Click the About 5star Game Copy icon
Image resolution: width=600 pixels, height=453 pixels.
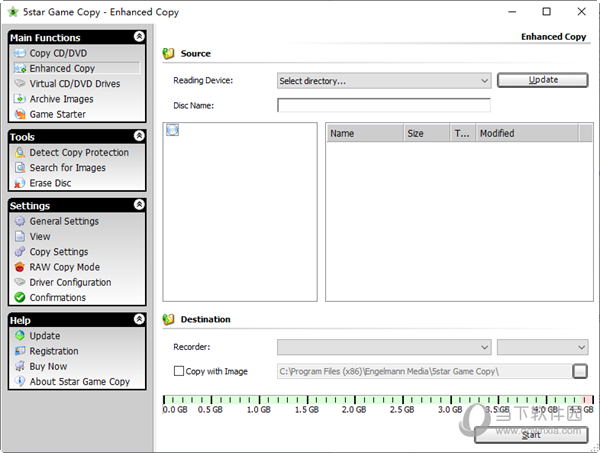20,381
